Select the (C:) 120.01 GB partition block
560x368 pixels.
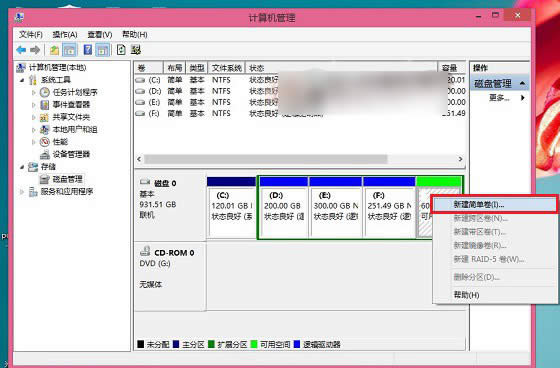coord(231,207)
